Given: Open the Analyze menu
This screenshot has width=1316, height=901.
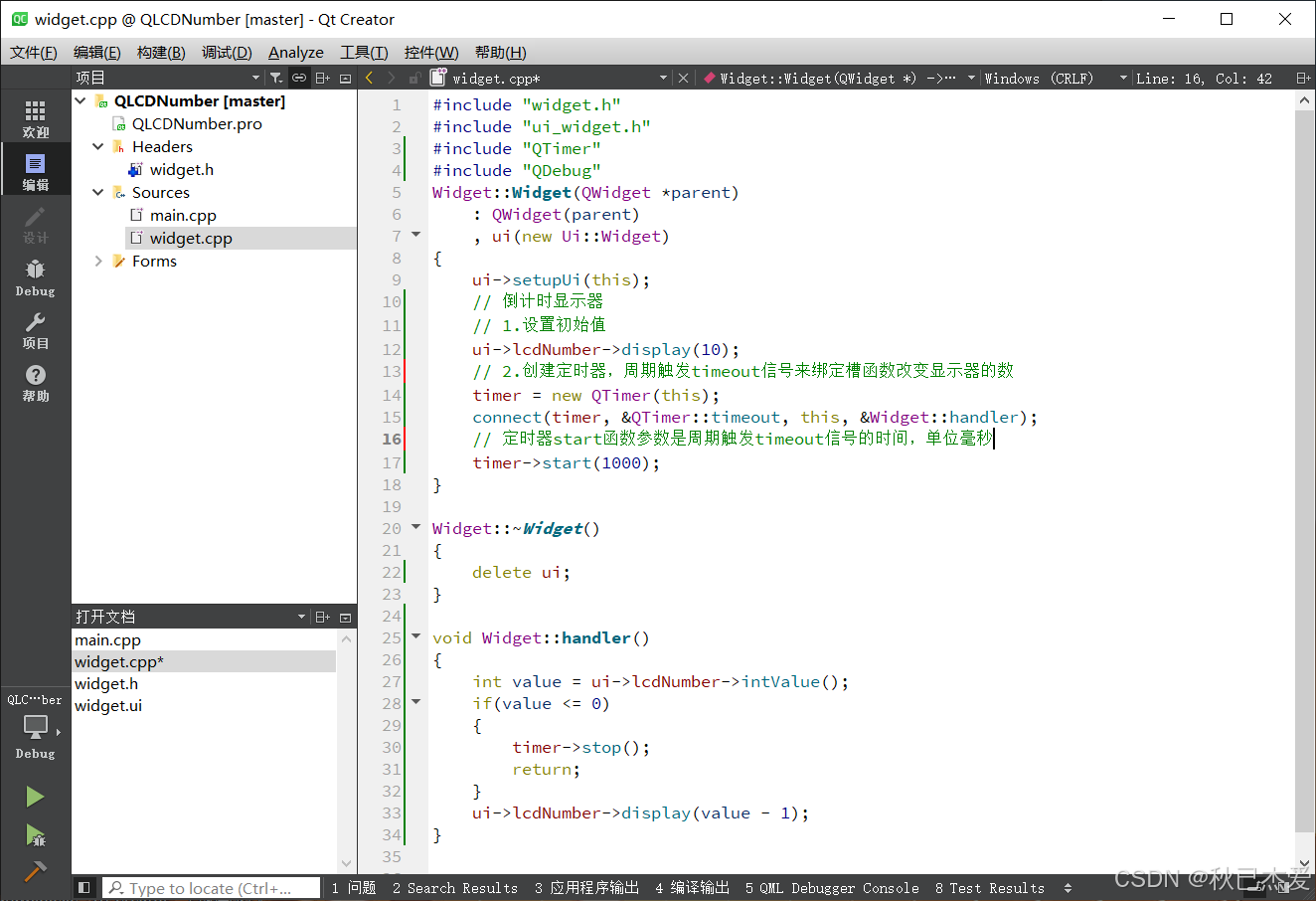Looking at the screenshot, I should (296, 52).
